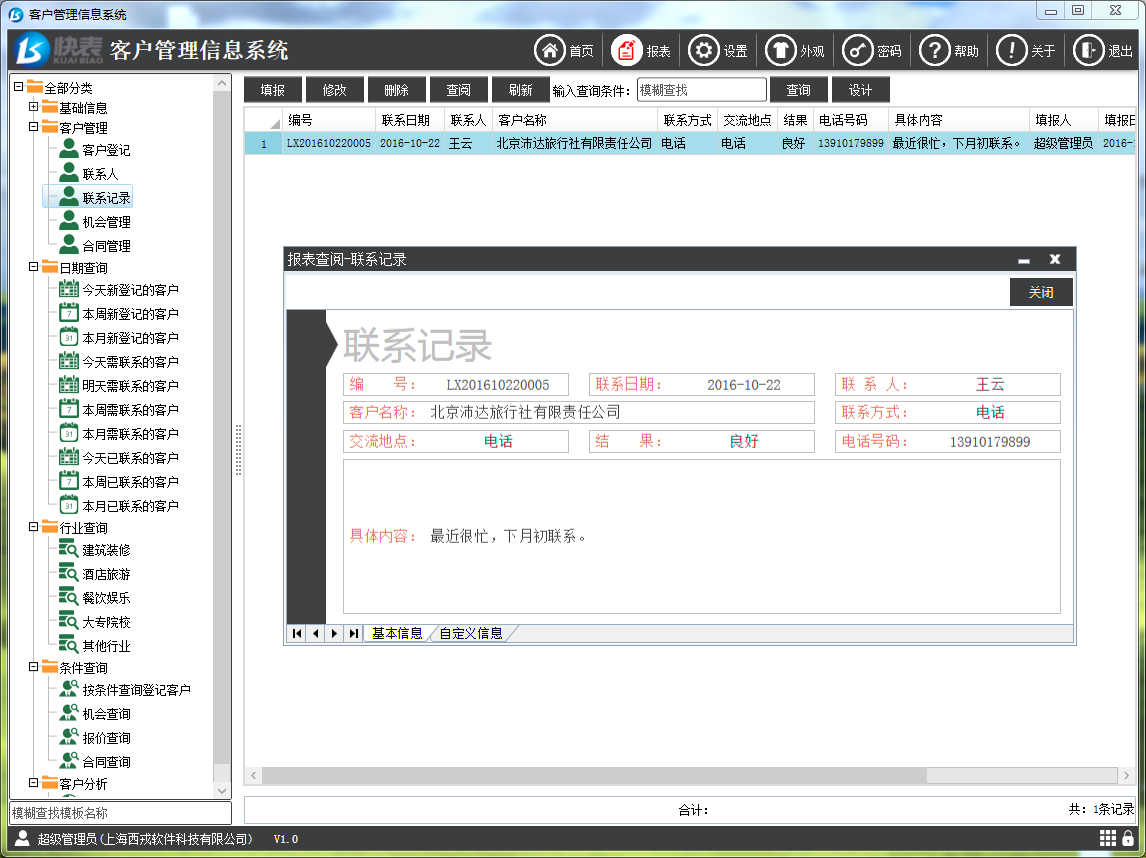Open 本周已联系的客户 query
Viewport: 1146px width, 858px height.
coord(130,482)
